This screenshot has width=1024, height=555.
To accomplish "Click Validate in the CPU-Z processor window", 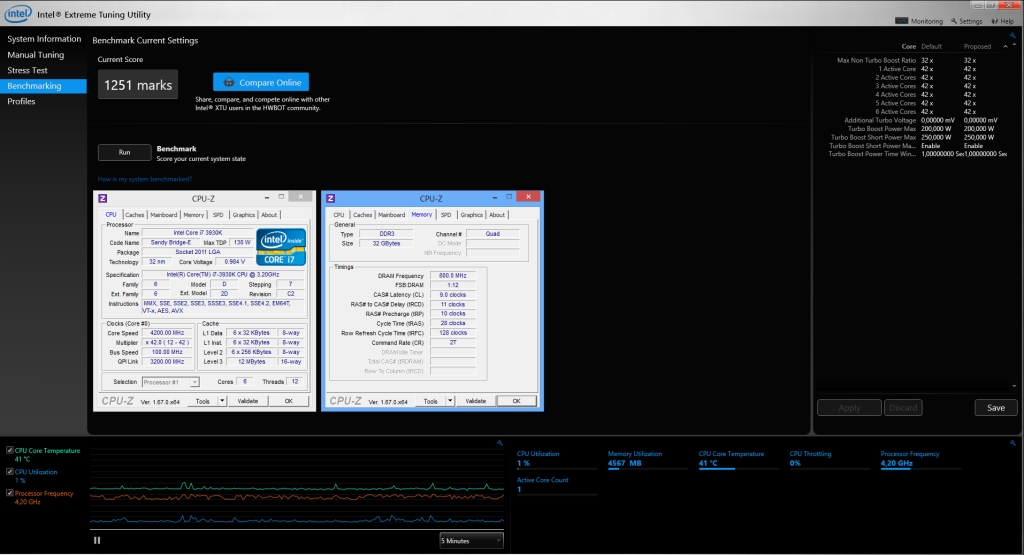I will pyautogui.click(x=248, y=401).
